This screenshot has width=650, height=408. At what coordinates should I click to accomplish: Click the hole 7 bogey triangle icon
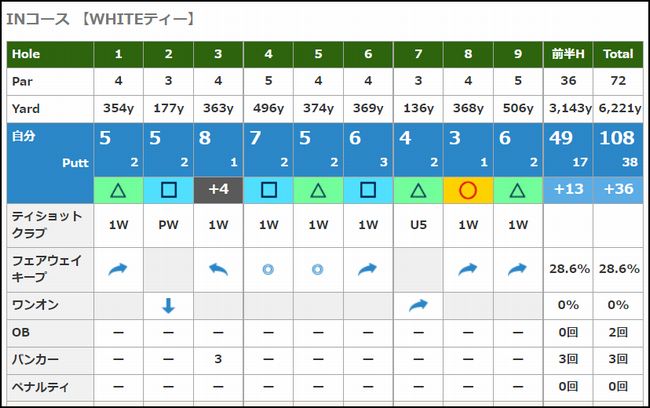[418, 189]
